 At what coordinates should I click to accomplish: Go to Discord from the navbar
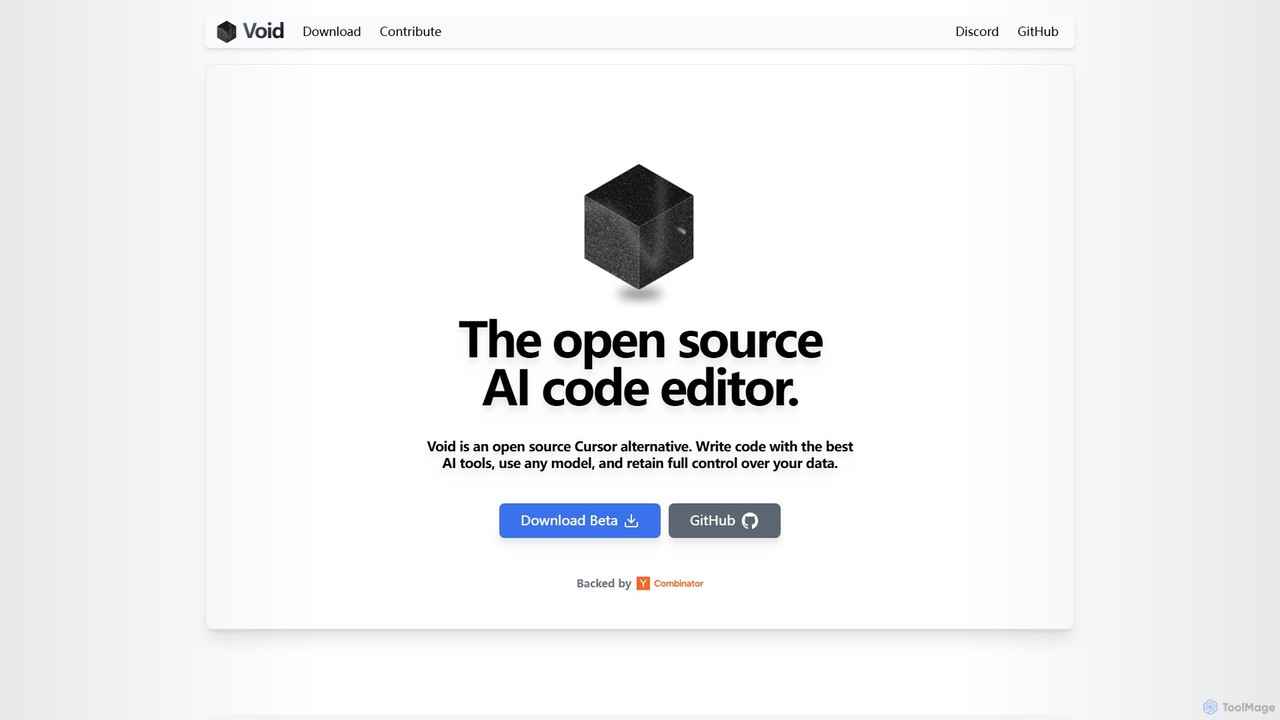(x=977, y=31)
